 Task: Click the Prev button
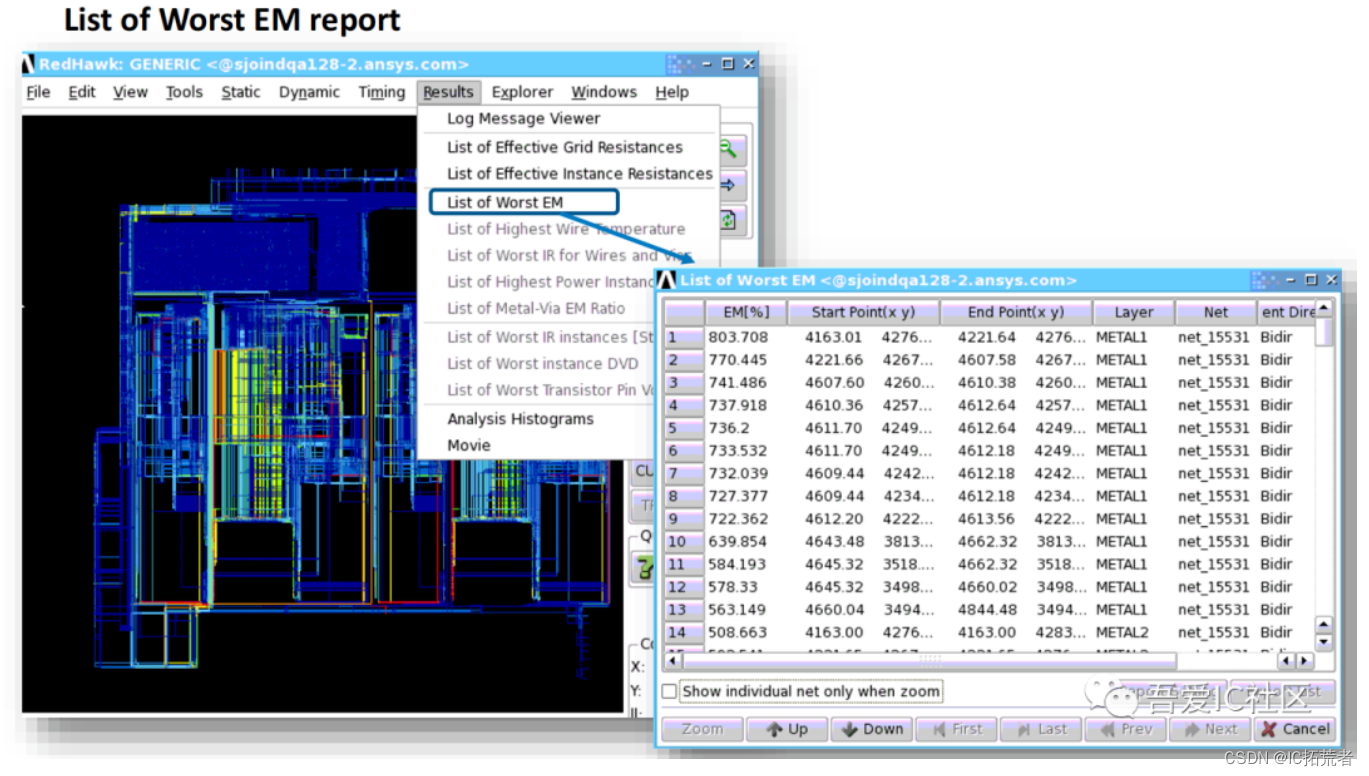point(1125,729)
